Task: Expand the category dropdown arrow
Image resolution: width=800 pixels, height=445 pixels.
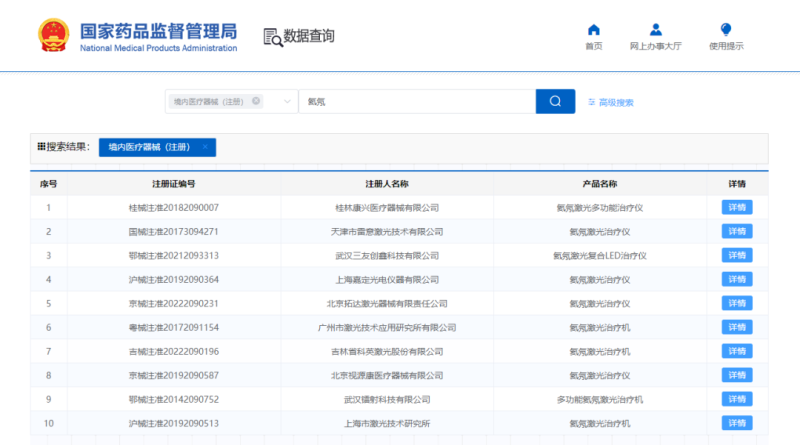Action: click(286, 102)
